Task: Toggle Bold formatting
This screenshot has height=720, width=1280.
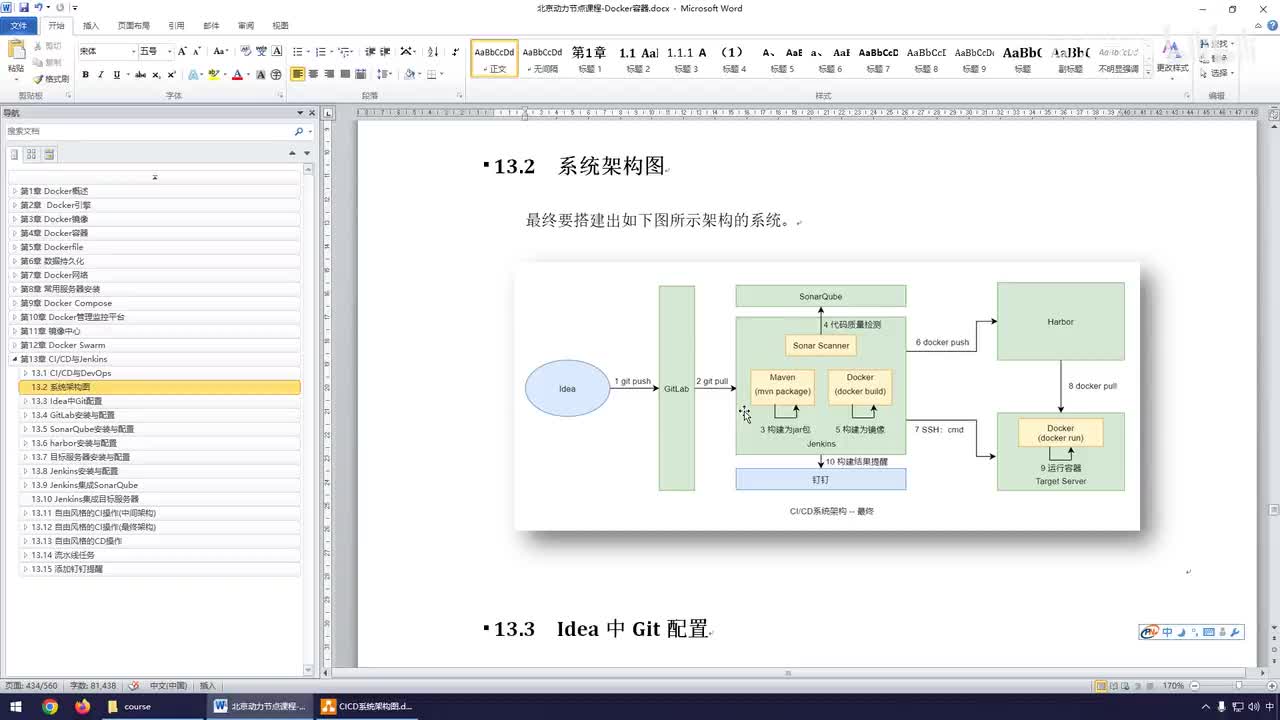Action: (85, 74)
